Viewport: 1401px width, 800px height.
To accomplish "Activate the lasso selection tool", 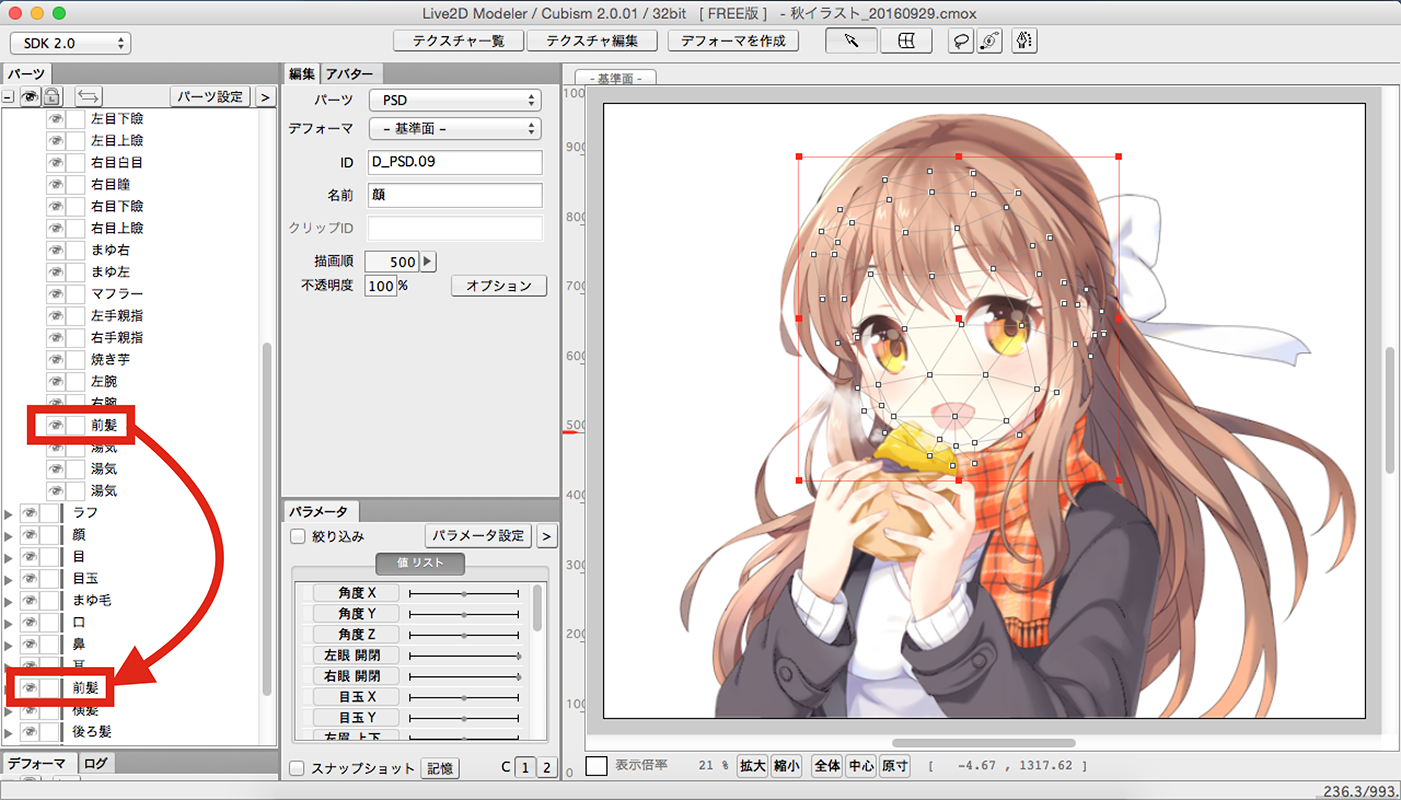I will [960, 41].
